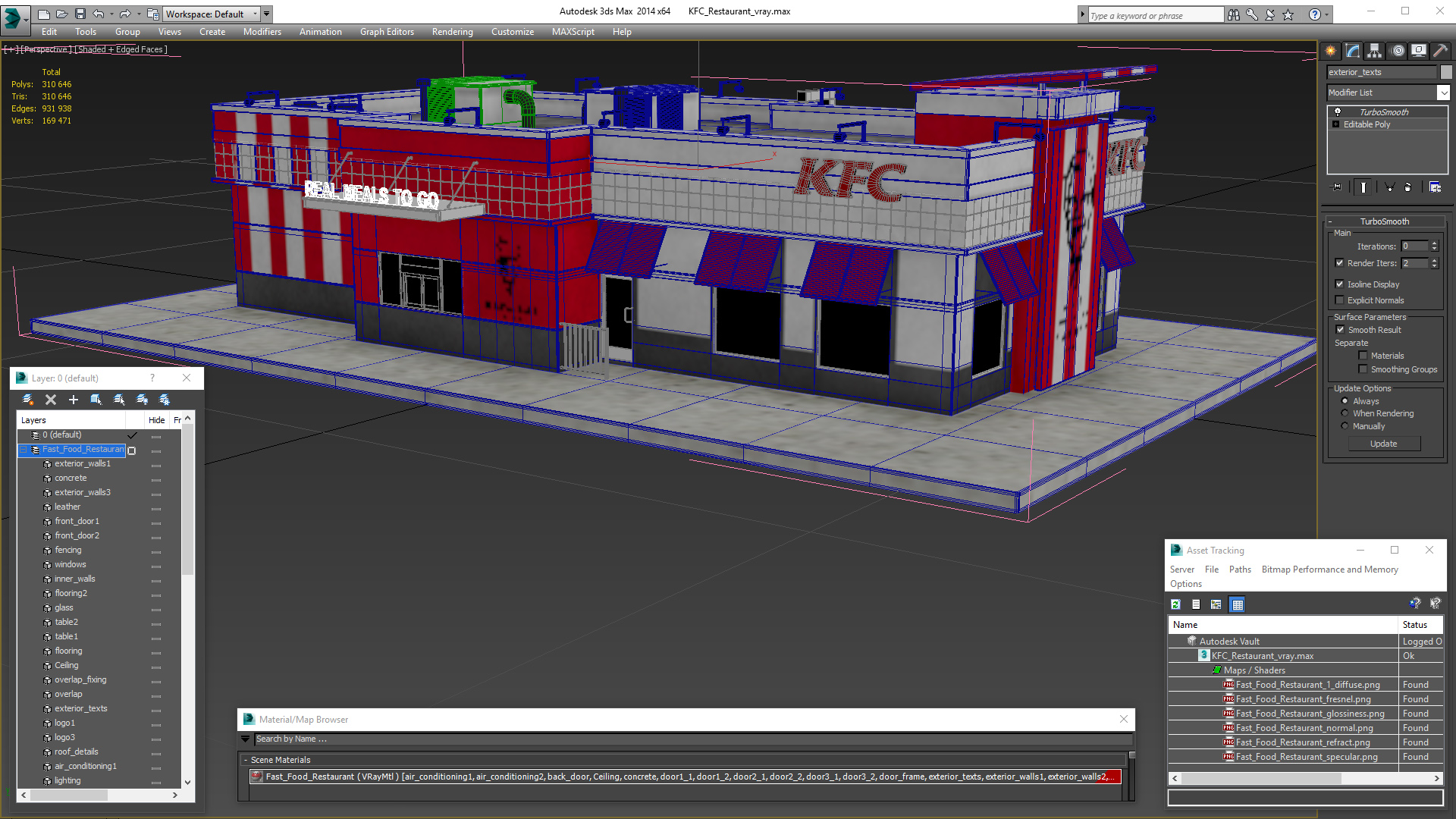
Task: Click Asset Tracking horizontal scrollbar
Action: point(1304,778)
